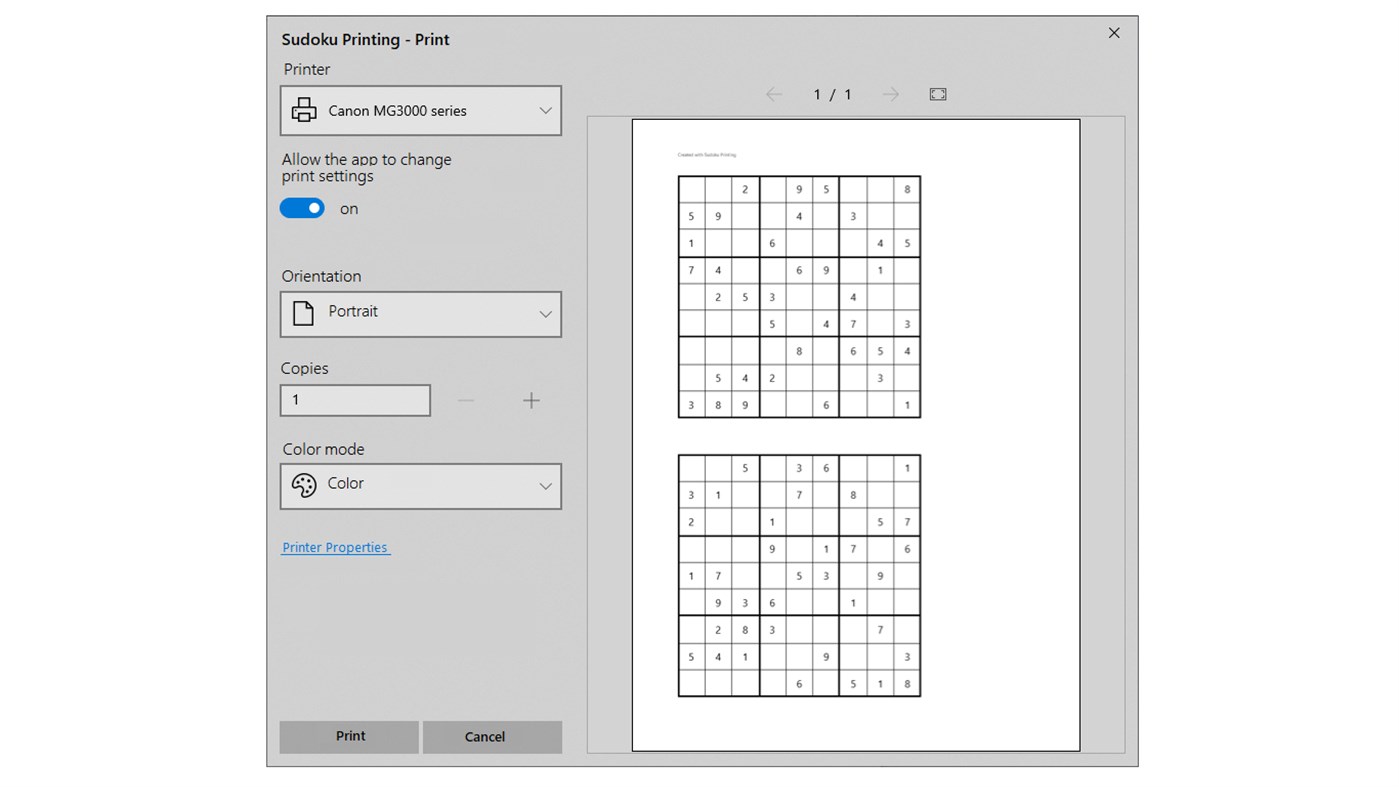Click the printer icon beside Canon MG3000
Screen dimensions: 1399x787
pos(303,110)
